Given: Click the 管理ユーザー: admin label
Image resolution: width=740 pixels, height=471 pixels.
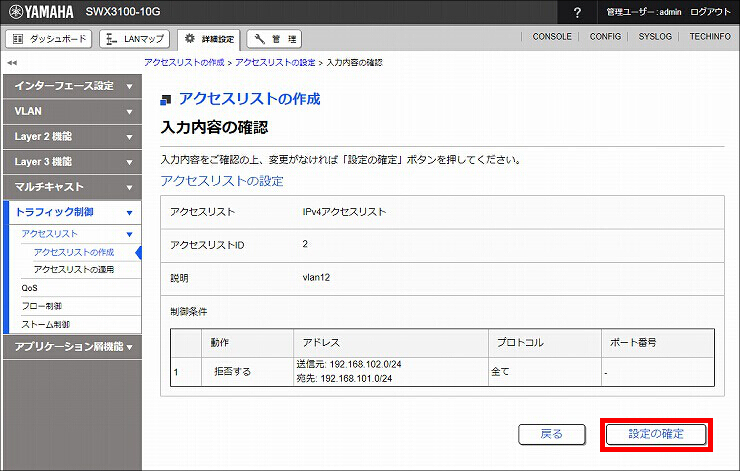Looking at the screenshot, I should click(x=644, y=12).
